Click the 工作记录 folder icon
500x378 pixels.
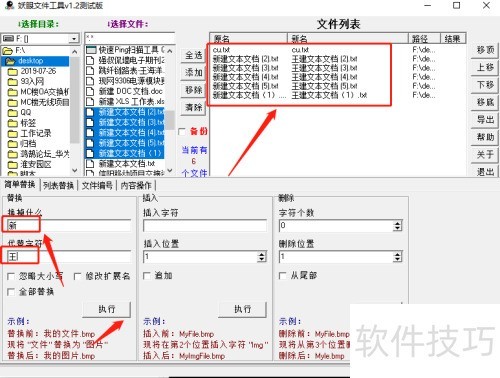[12, 133]
